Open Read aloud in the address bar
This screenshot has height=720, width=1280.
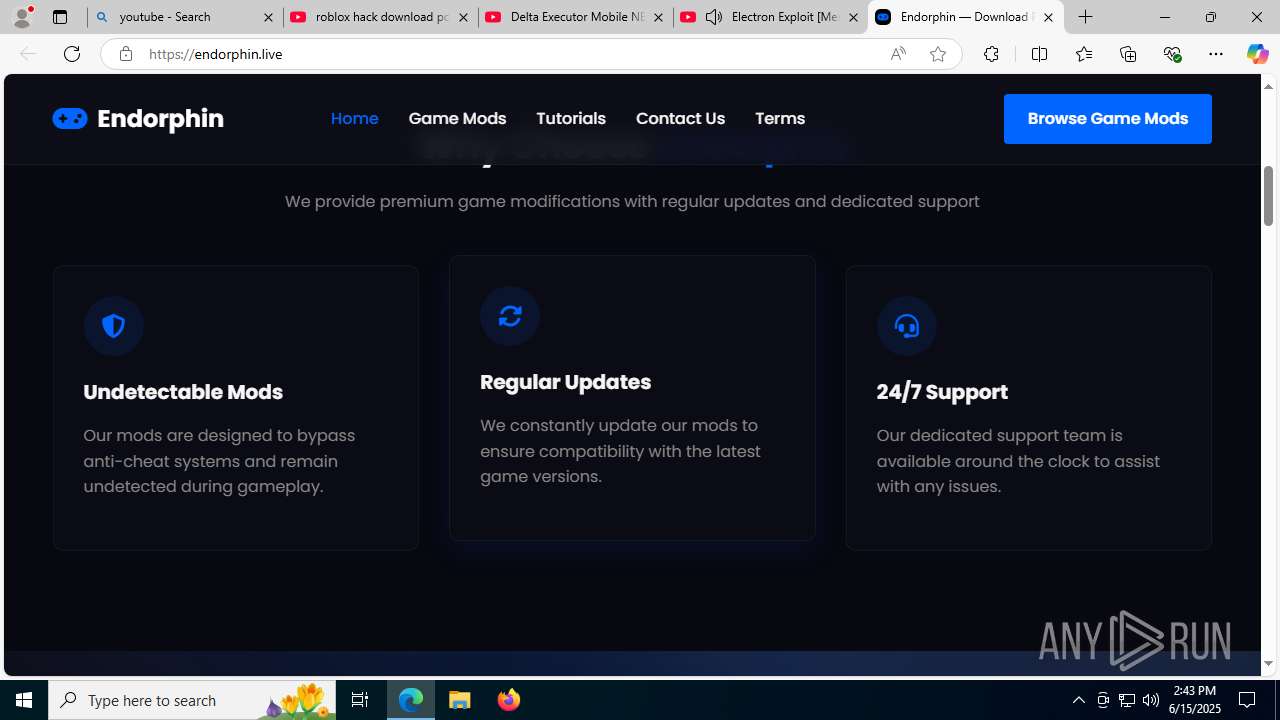[x=897, y=54]
